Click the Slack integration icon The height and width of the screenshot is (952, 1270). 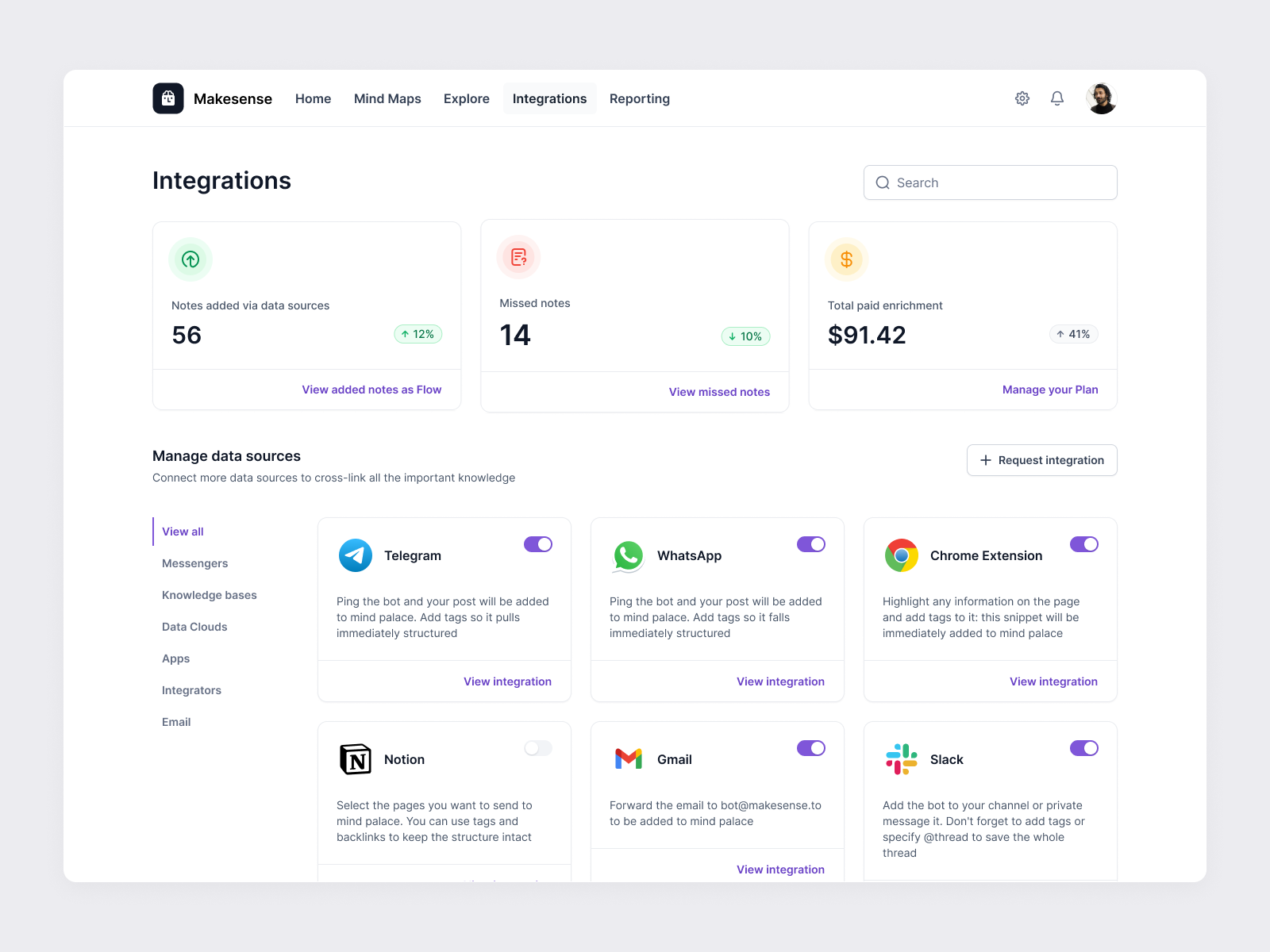901,759
